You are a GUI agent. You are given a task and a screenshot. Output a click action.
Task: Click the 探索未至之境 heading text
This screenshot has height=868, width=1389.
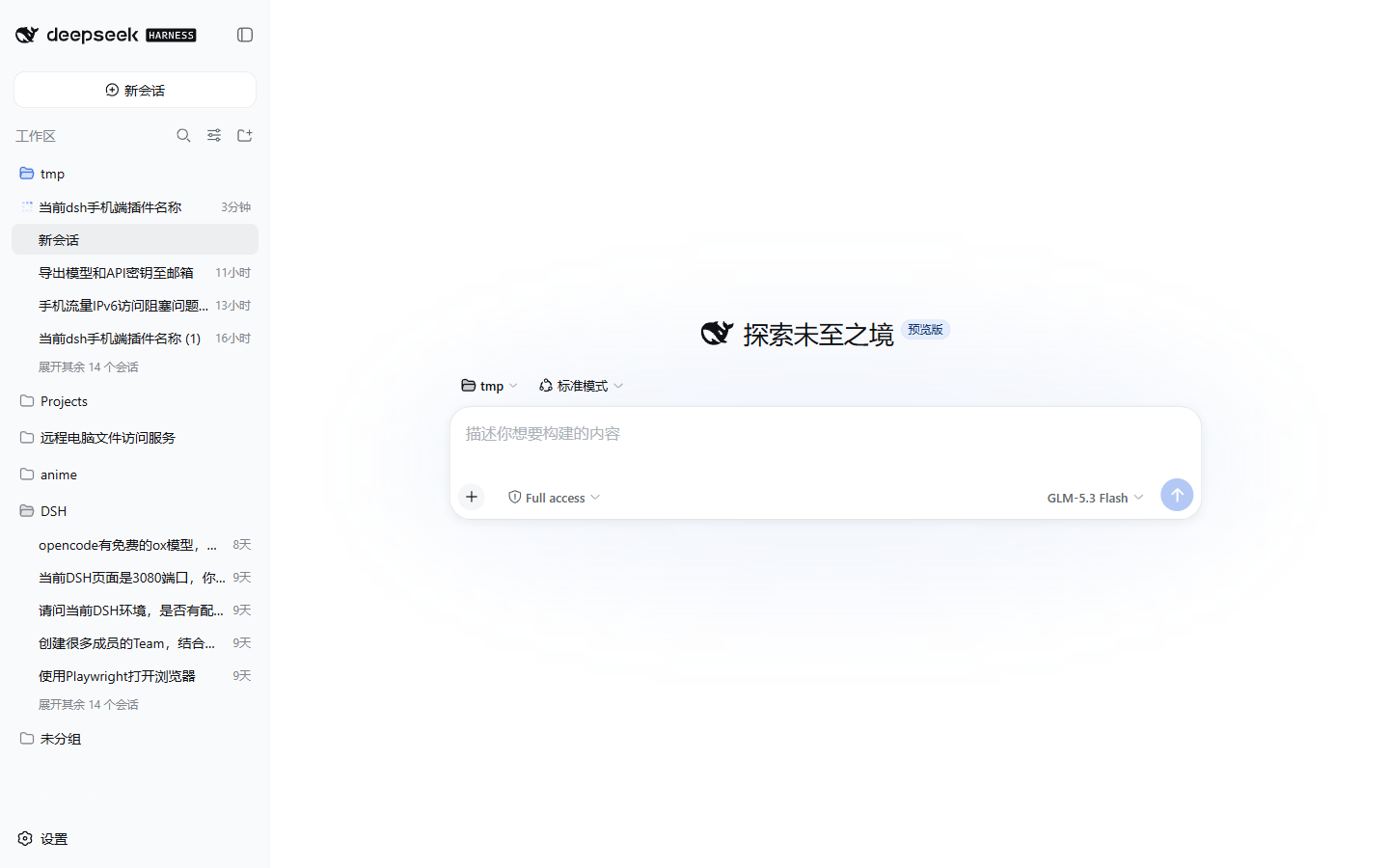coord(818,335)
